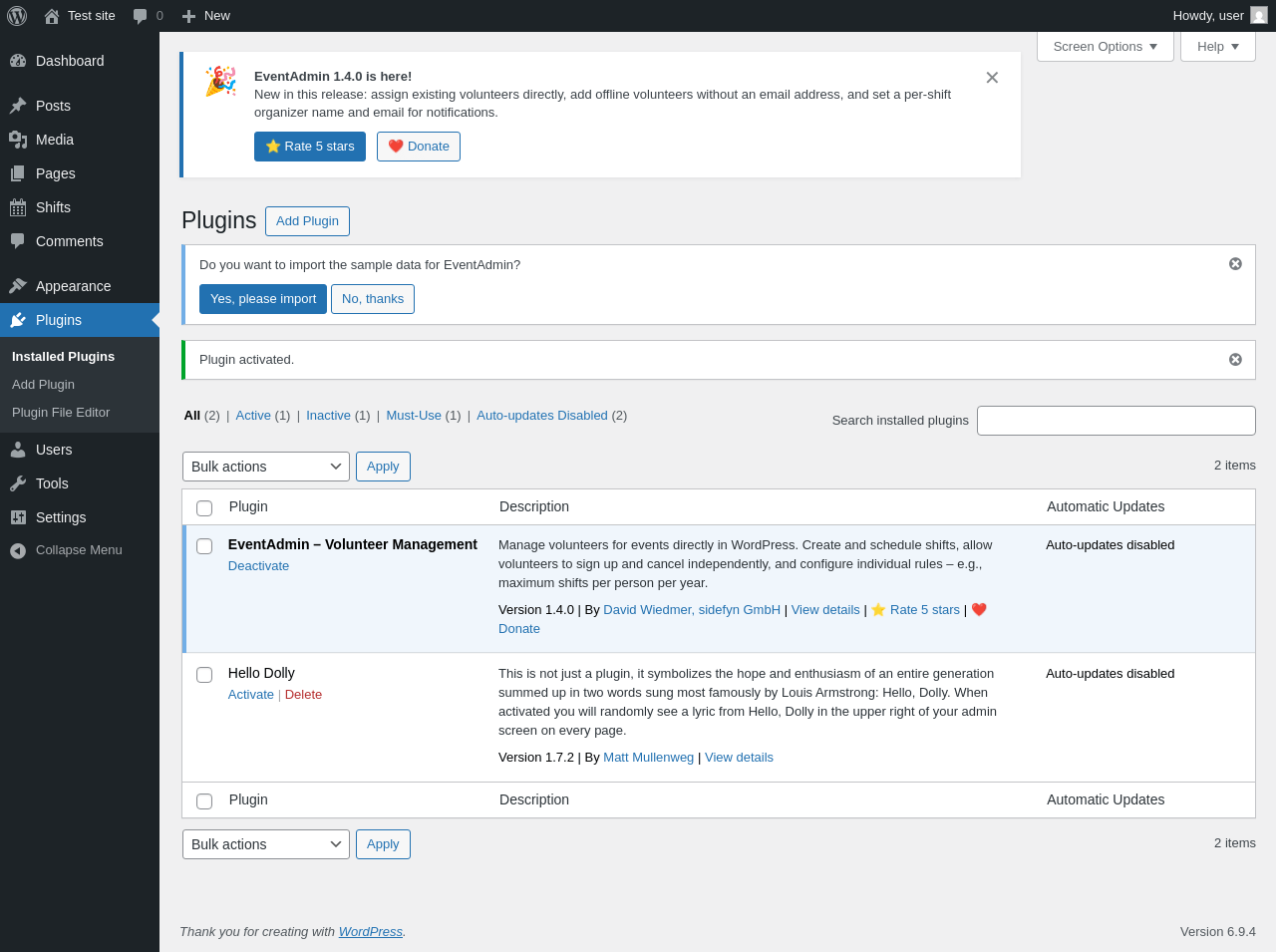Open the comments bubble icon in admin bar
The image size is (1276, 952).
coord(141,16)
